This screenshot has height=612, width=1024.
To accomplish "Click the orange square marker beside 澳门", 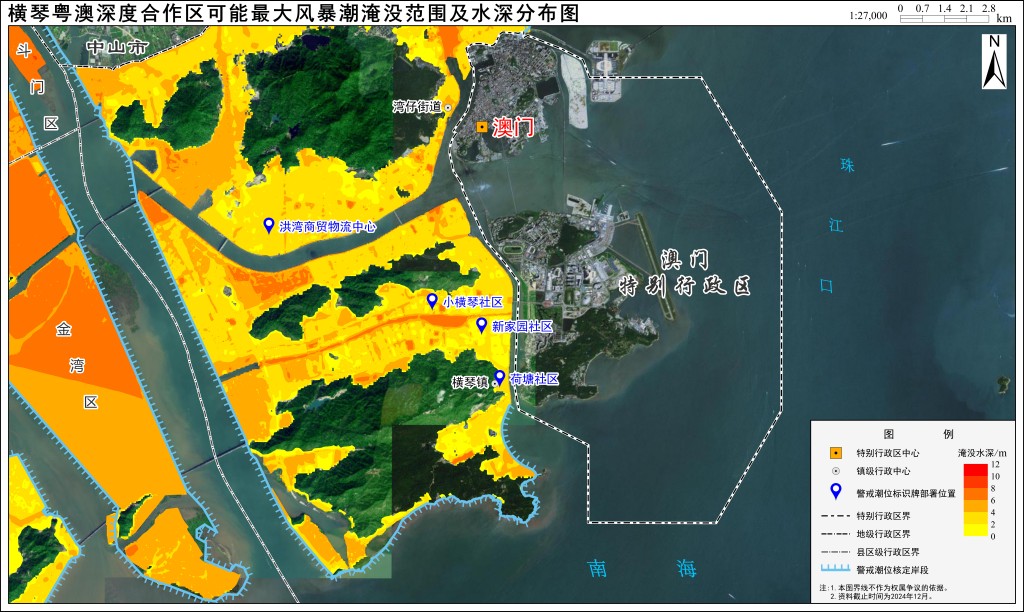I will coord(481,127).
